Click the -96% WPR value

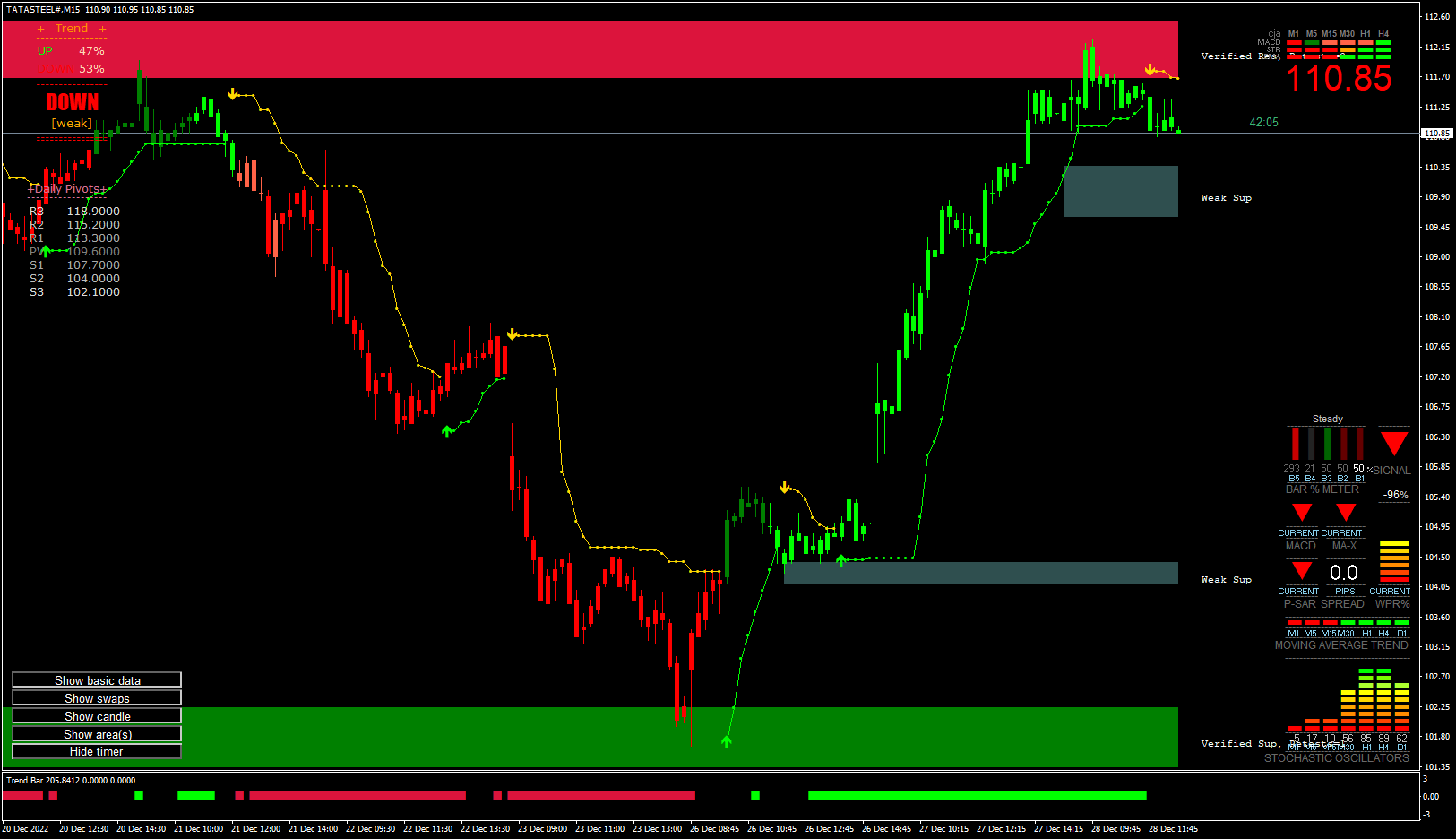(x=1395, y=495)
